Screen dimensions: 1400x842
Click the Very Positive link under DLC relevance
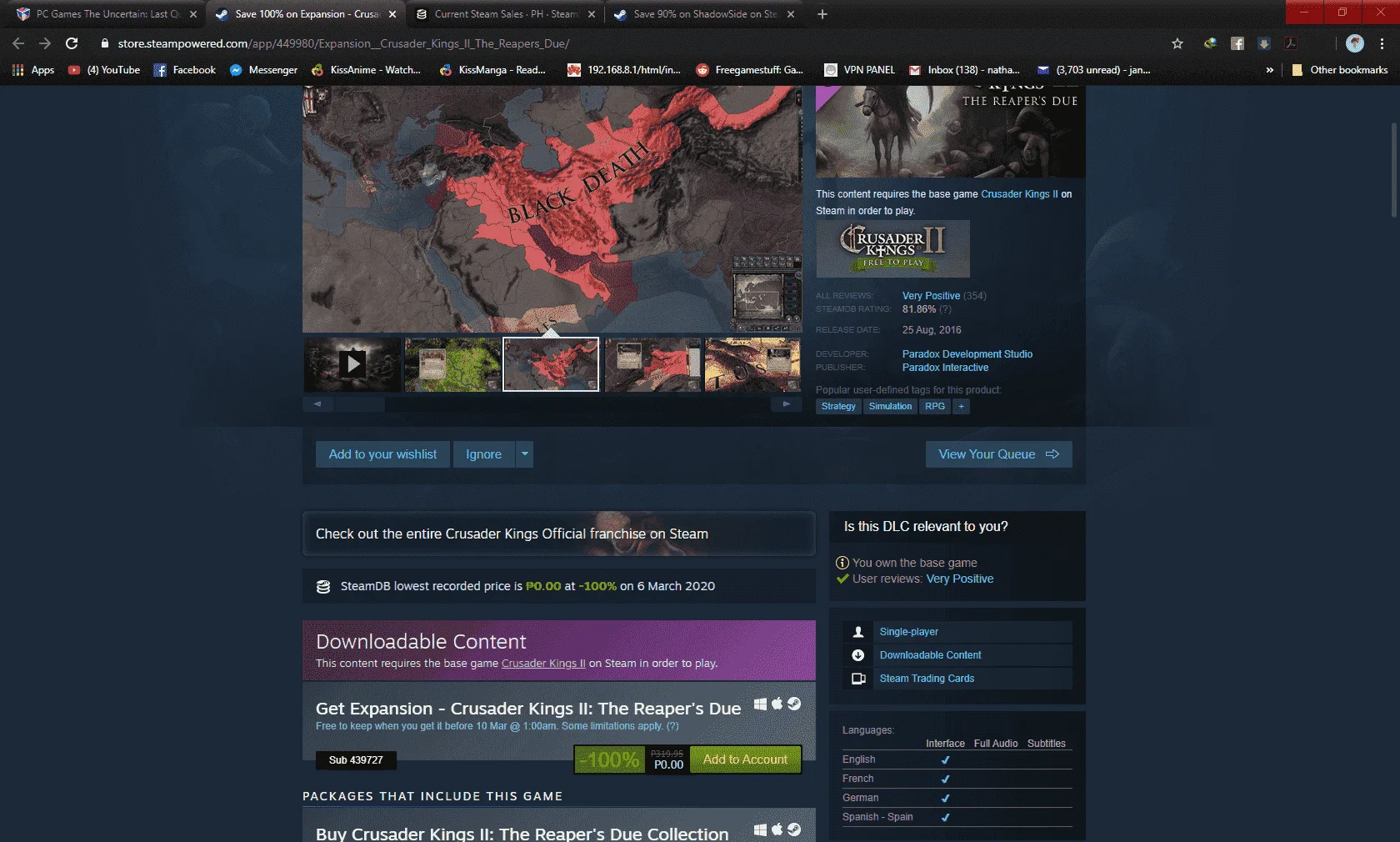pyautogui.click(x=959, y=579)
